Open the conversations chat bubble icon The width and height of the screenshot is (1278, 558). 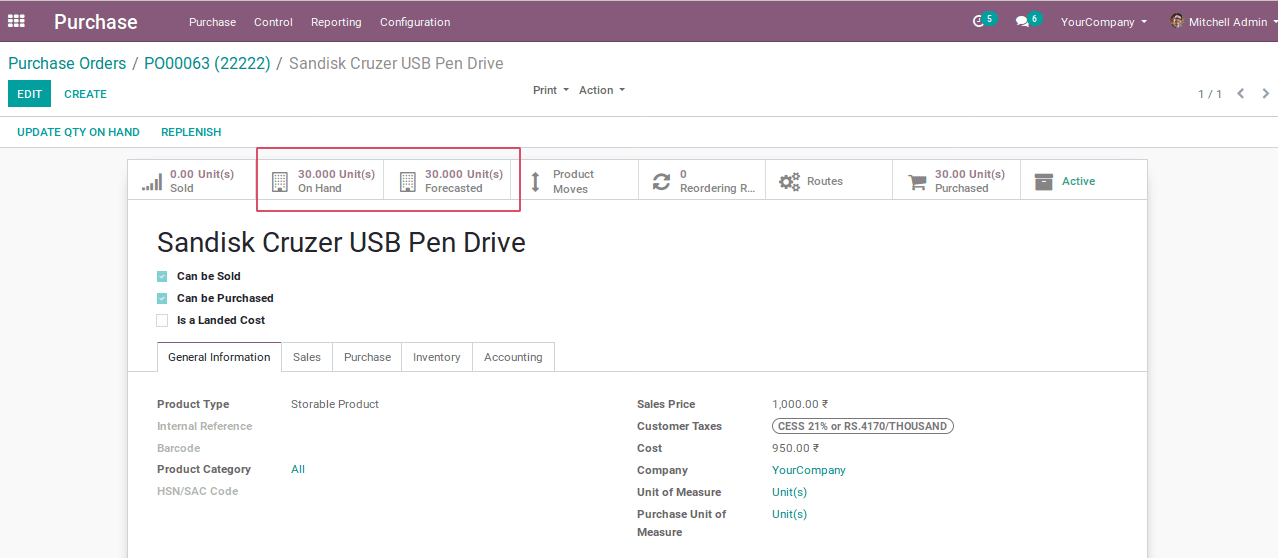pos(1022,21)
